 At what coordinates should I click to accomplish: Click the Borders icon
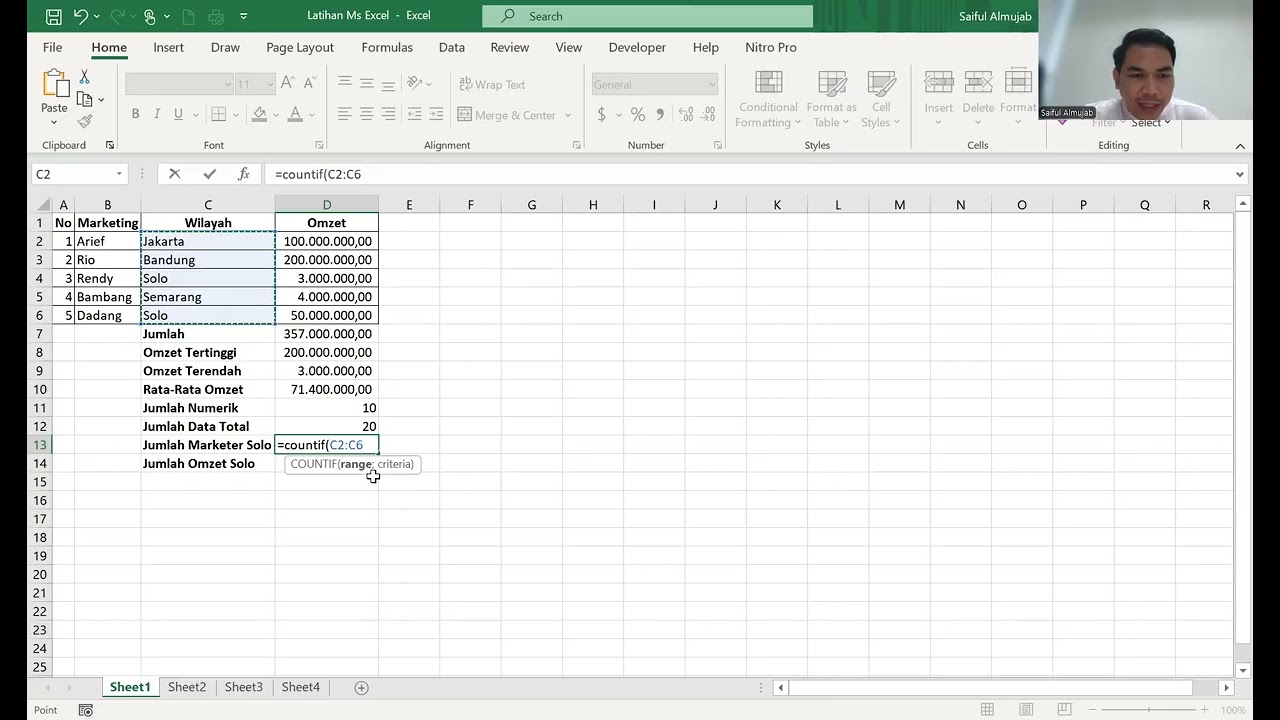[x=219, y=114]
